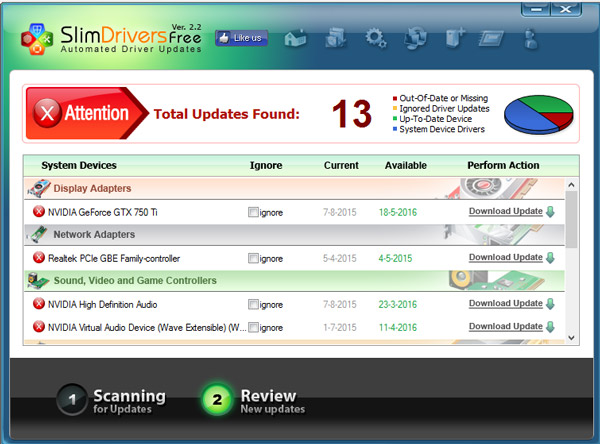Viewport: 600px width, 444px height.
Task: Tick ignore checkbox for NVIDIA High Definition Audio
Action: pyautogui.click(x=253, y=304)
